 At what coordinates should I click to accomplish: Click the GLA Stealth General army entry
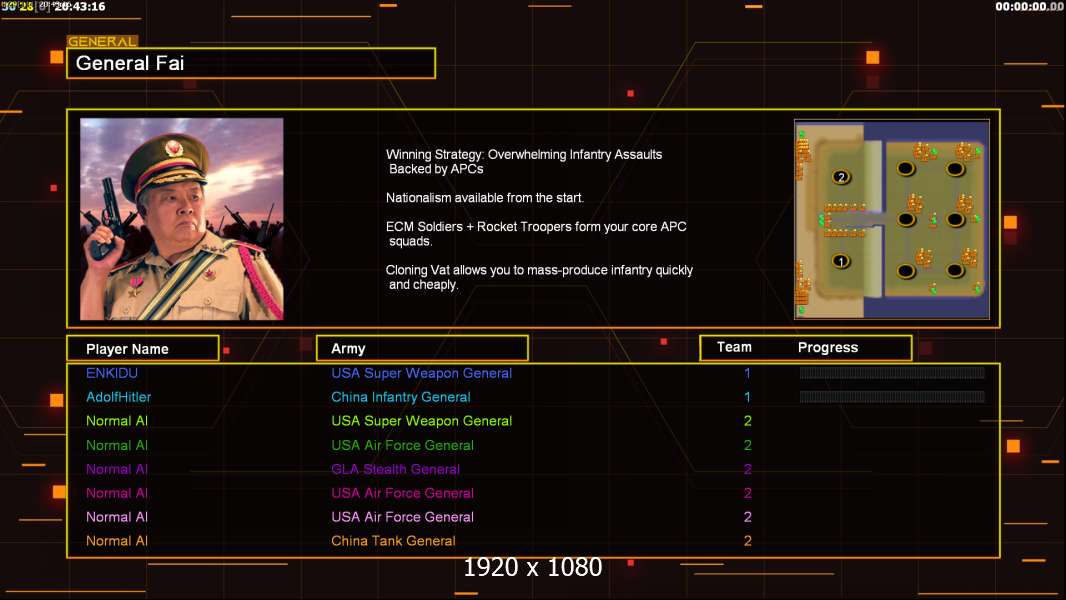click(x=395, y=469)
